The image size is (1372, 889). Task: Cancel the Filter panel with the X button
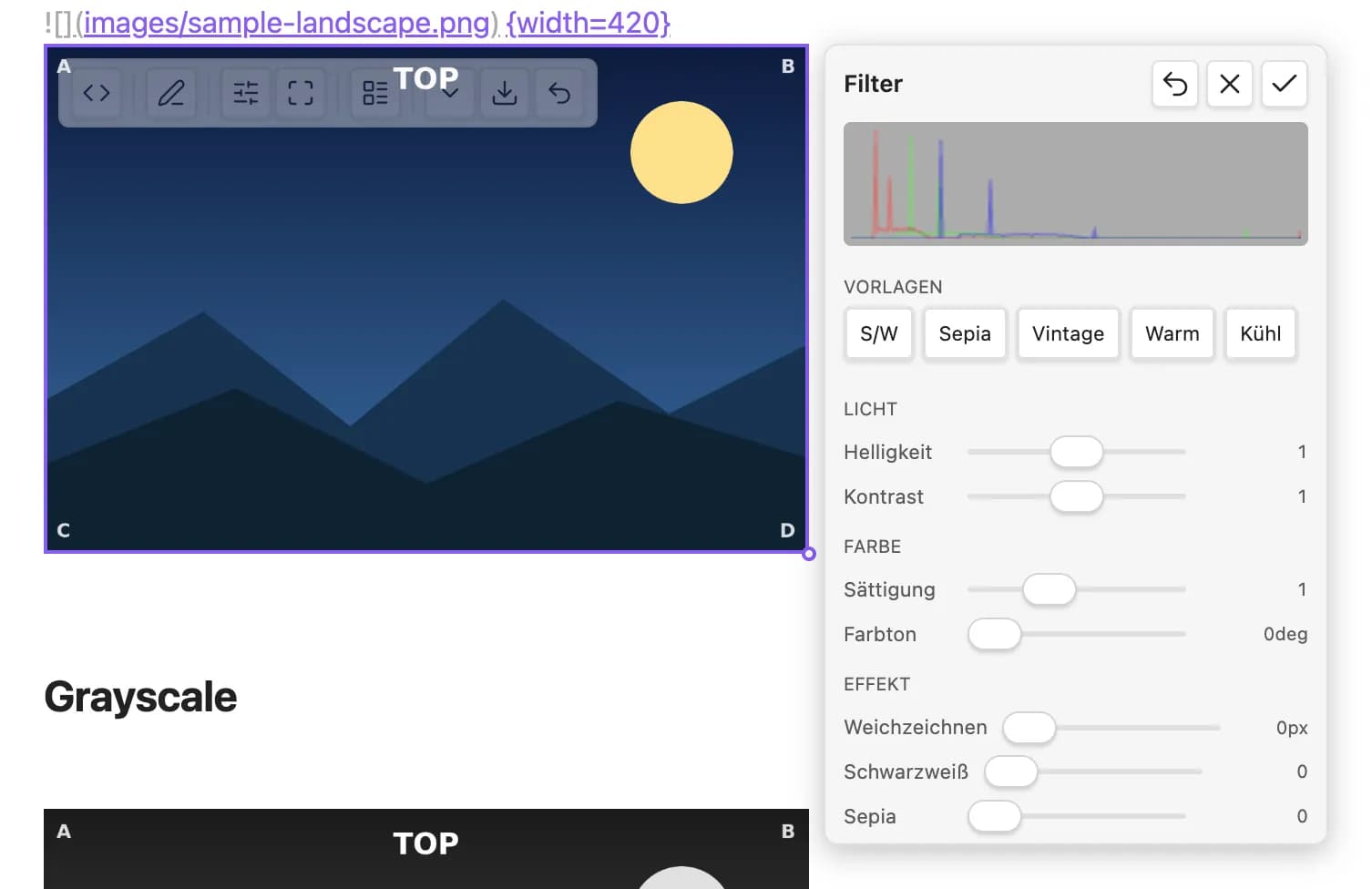[1230, 84]
